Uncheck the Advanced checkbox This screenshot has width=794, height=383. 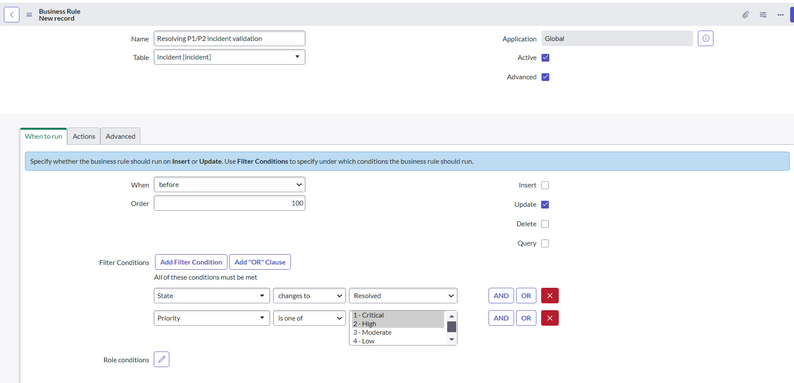pos(545,77)
